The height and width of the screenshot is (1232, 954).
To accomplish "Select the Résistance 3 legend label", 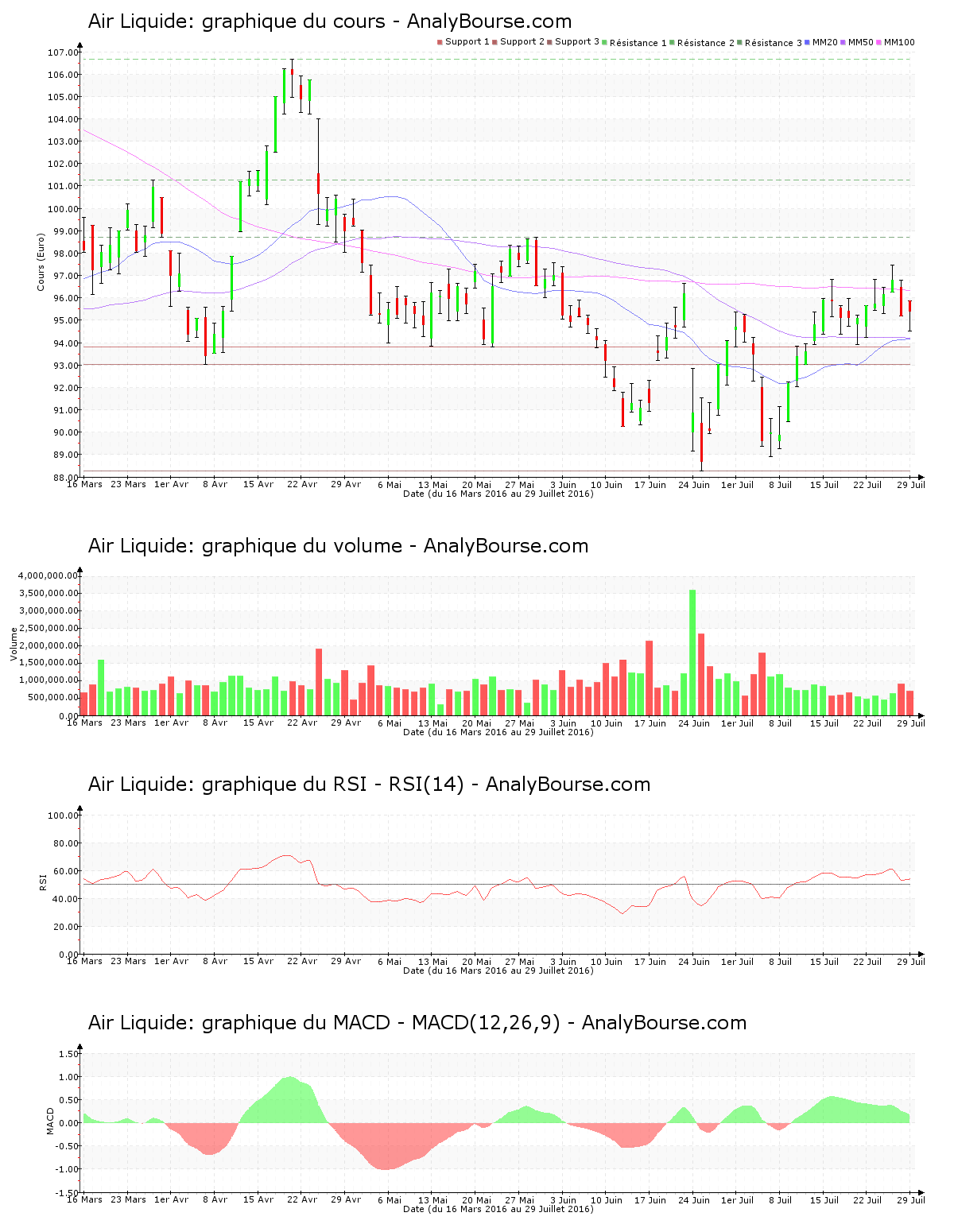I will (x=774, y=43).
